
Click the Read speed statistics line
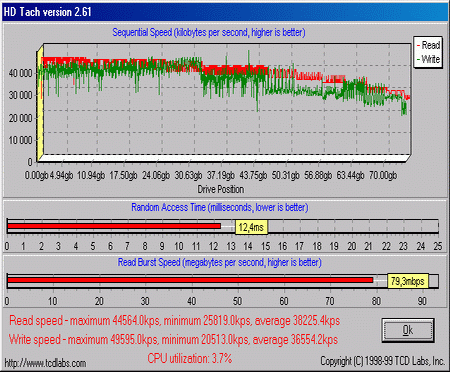pos(174,321)
